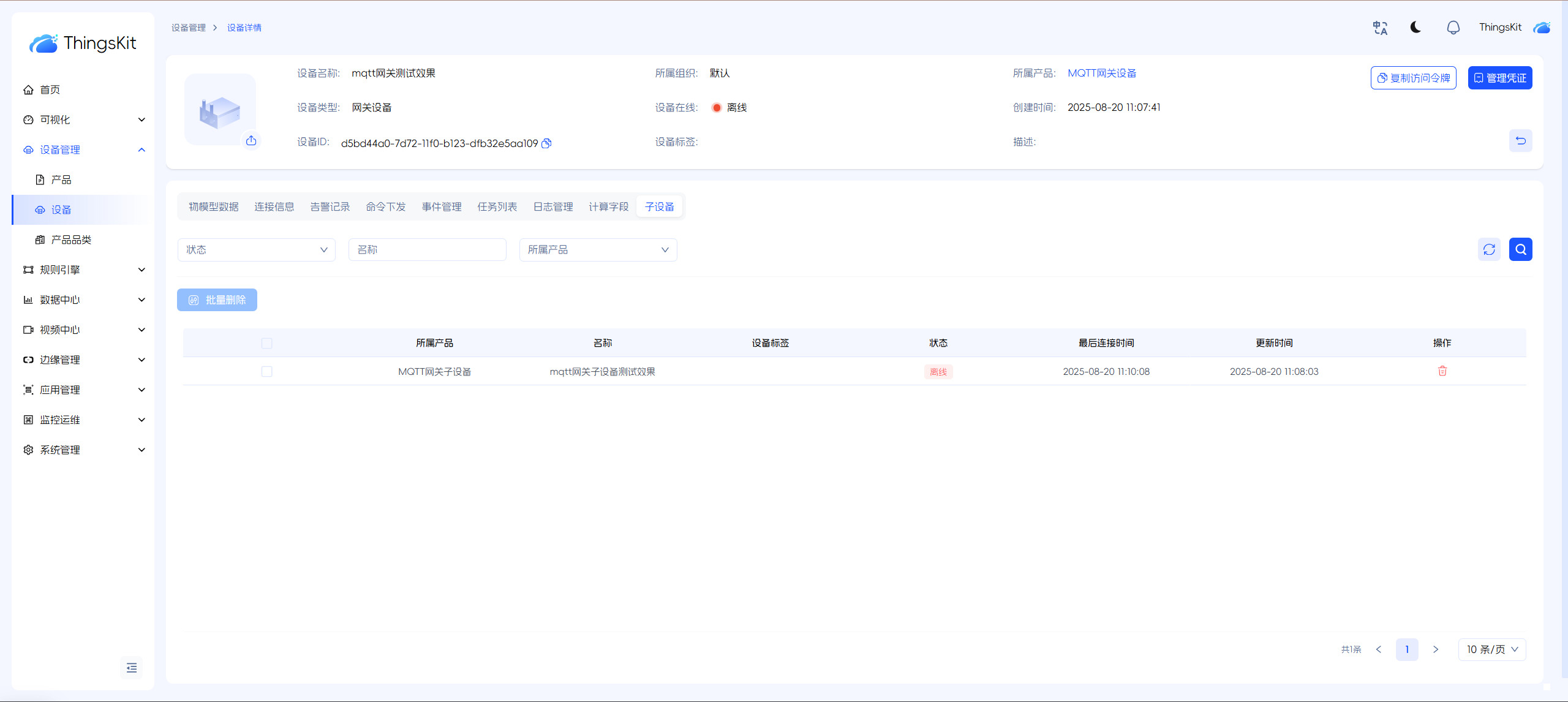Open the 状态 filter dropdown

click(256, 250)
